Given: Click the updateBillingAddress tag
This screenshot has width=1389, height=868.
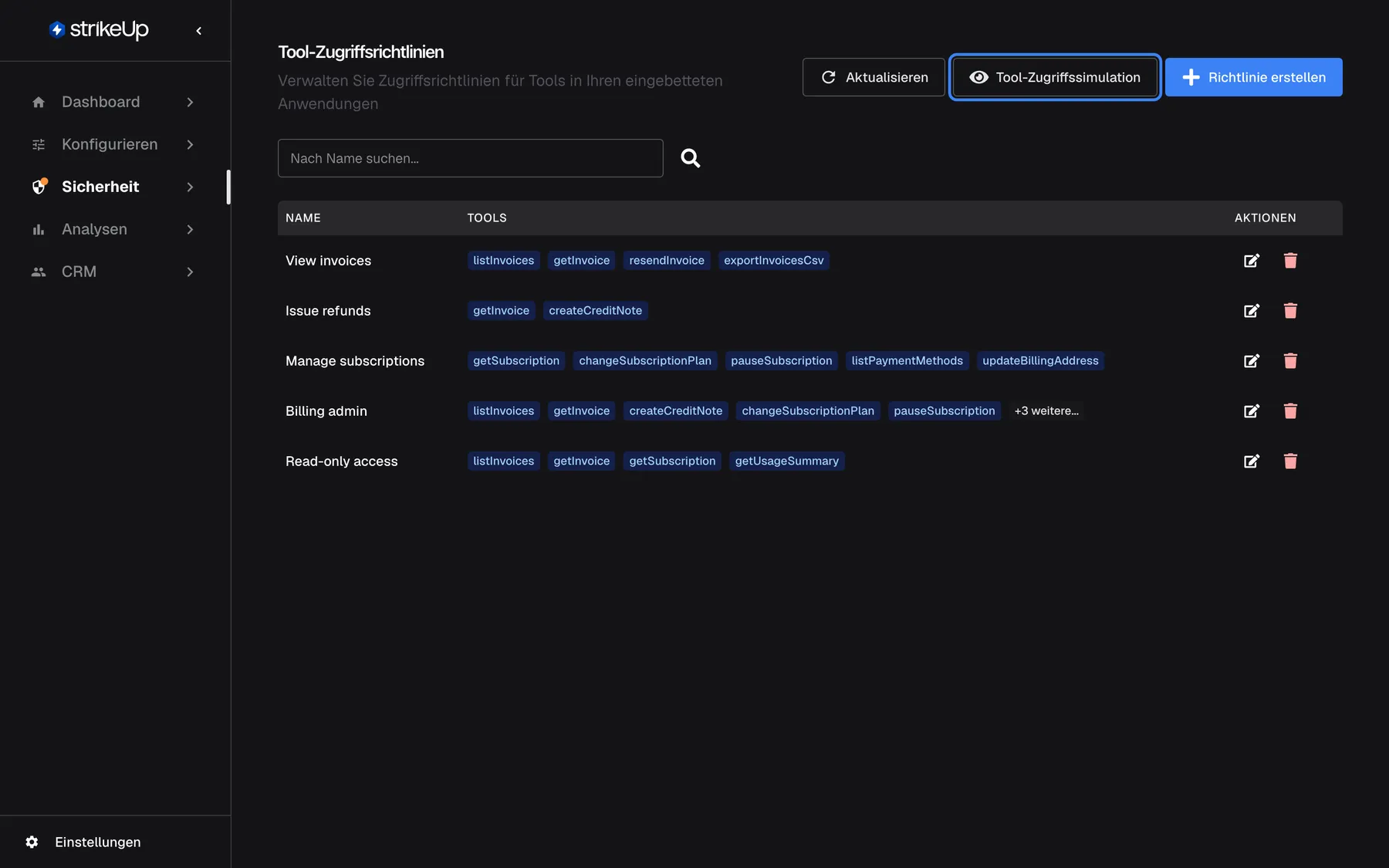Looking at the screenshot, I should [x=1040, y=361].
